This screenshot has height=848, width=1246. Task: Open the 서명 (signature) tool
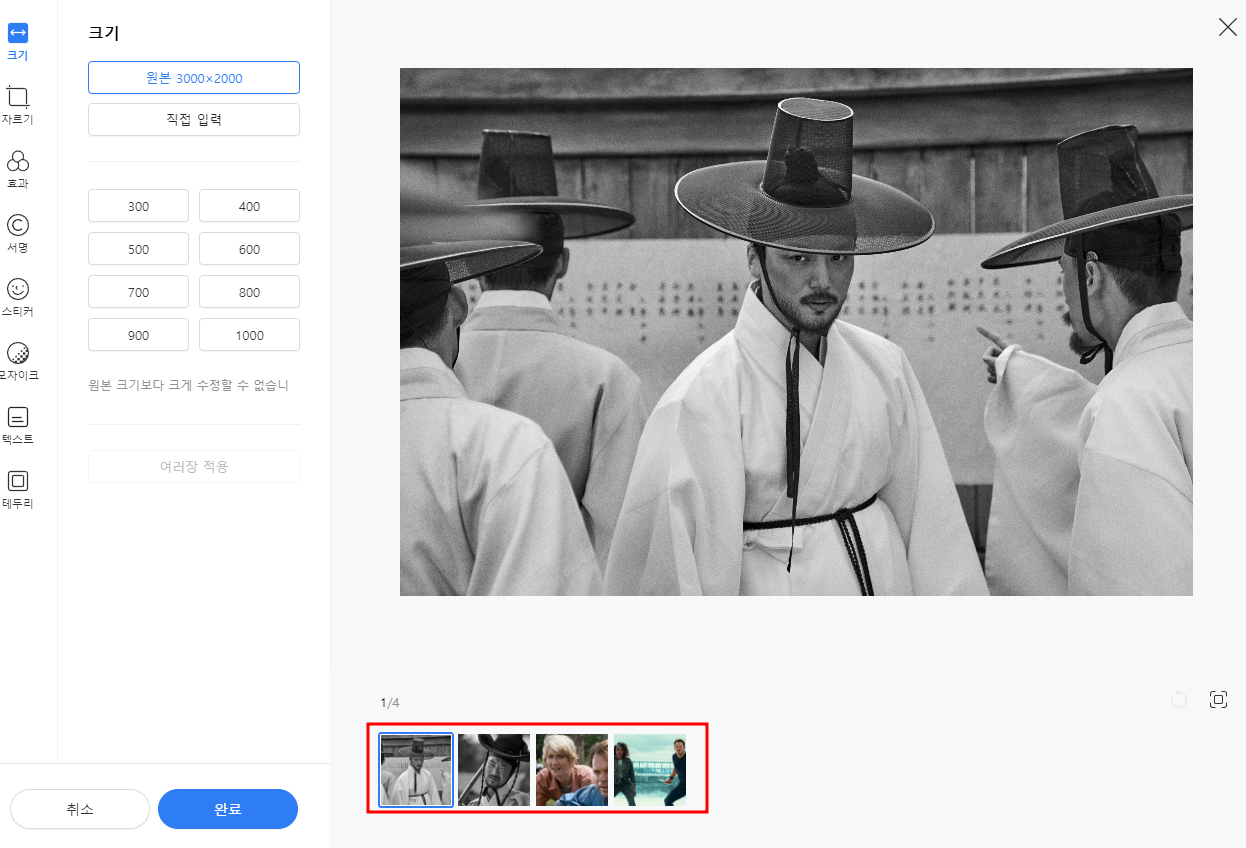17,225
